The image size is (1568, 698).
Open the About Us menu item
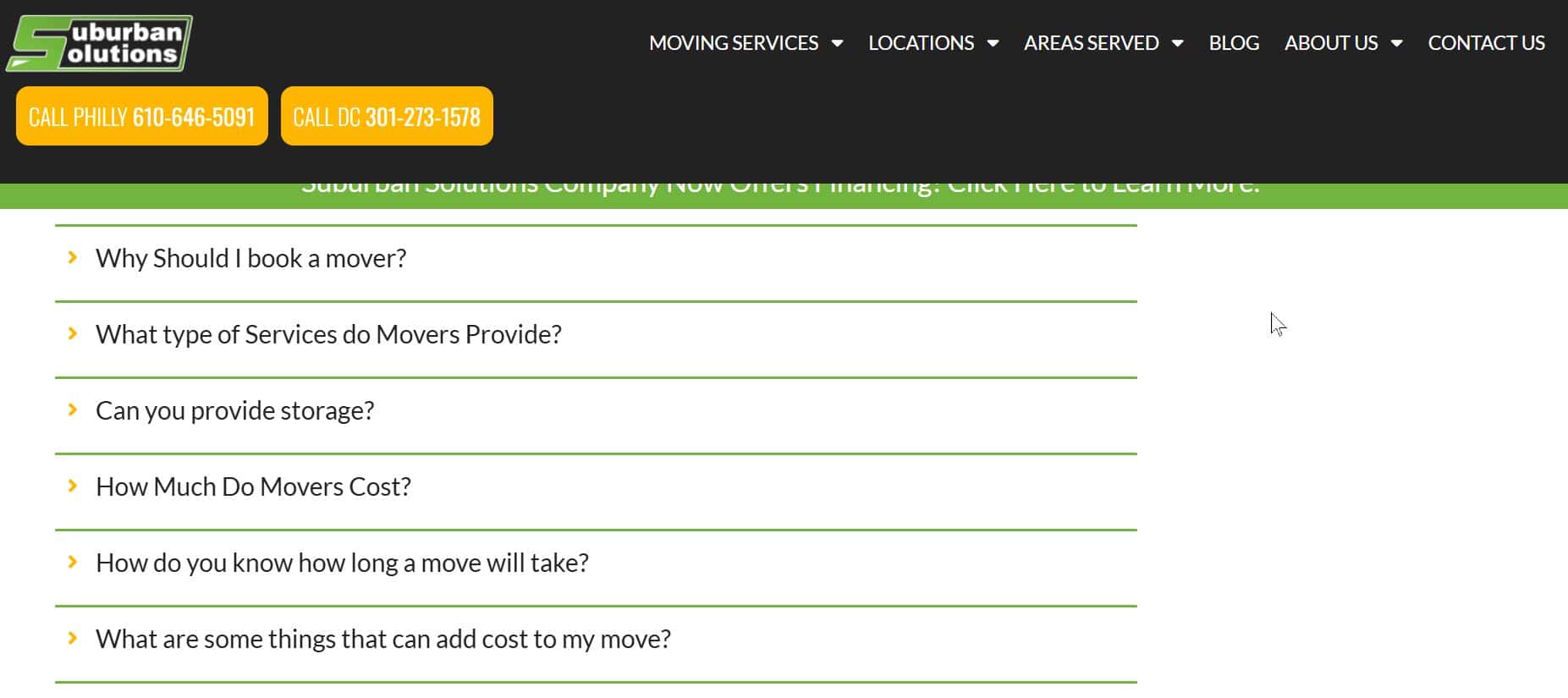(1331, 43)
